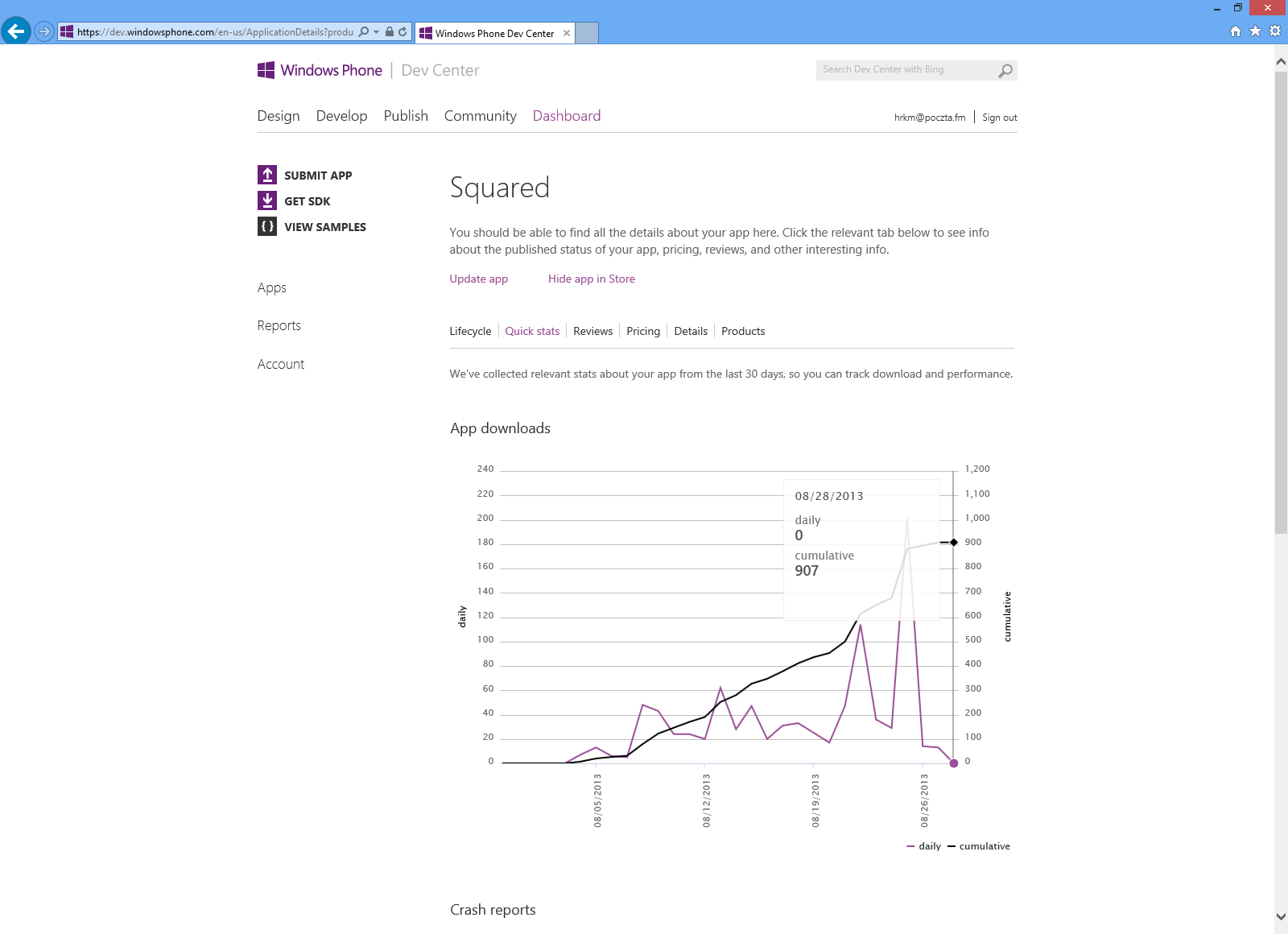Viewport: 1288px width, 934px height.
Task: Click the page scrollbar down arrow
Action: 1281,916
